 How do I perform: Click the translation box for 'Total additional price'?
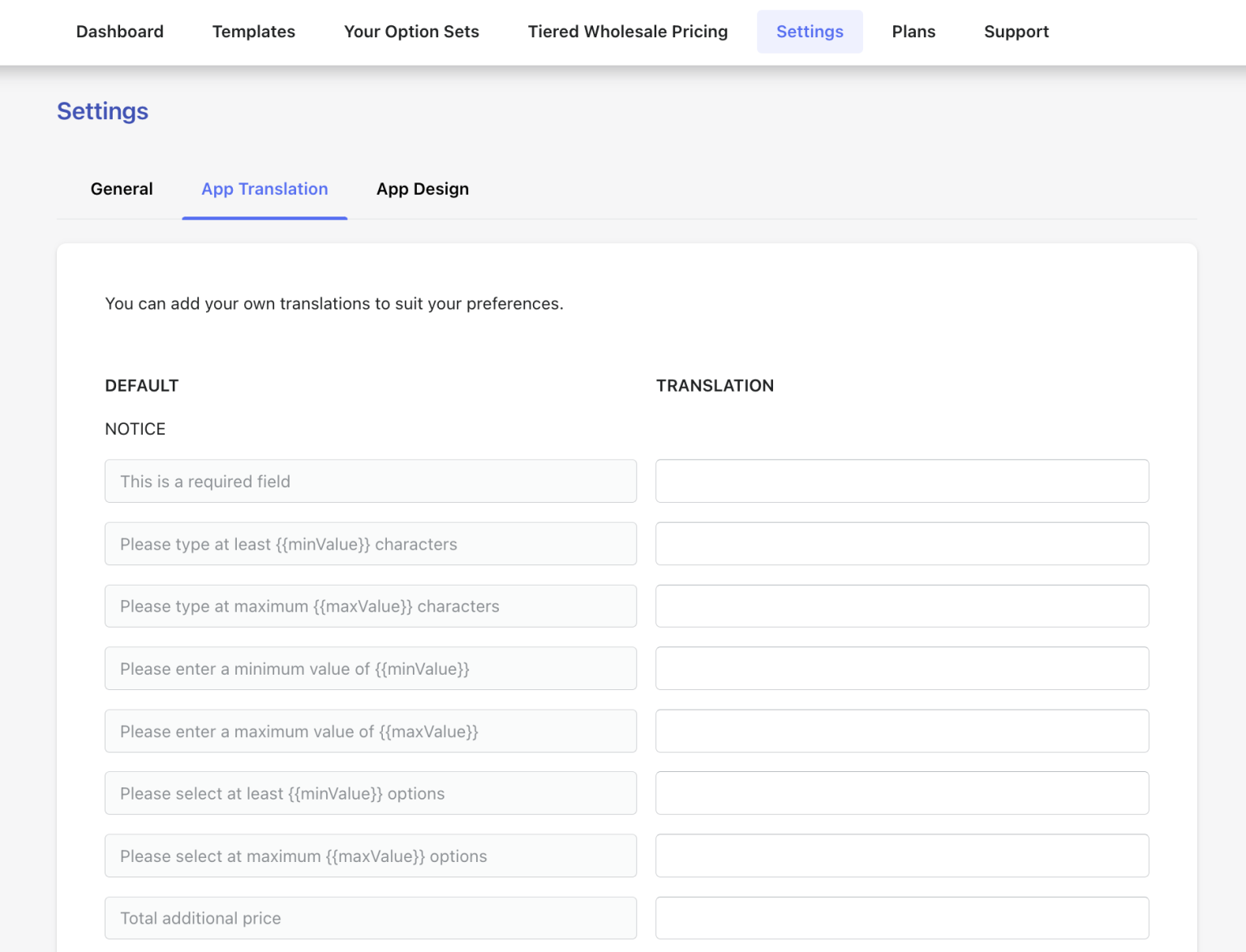pyautogui.click(x=902, y=918)
